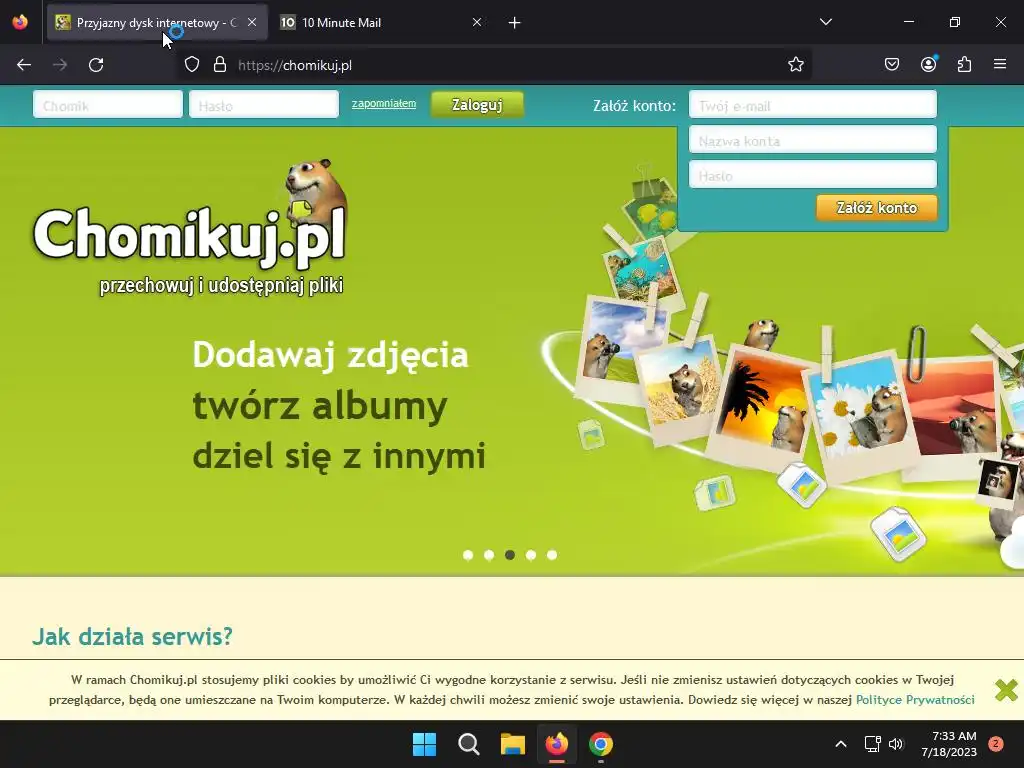Image resolution: width=1024 pixels, height=768 pixels.
Task: Click the Firefox taskbar icon
Action: (556, 744)
